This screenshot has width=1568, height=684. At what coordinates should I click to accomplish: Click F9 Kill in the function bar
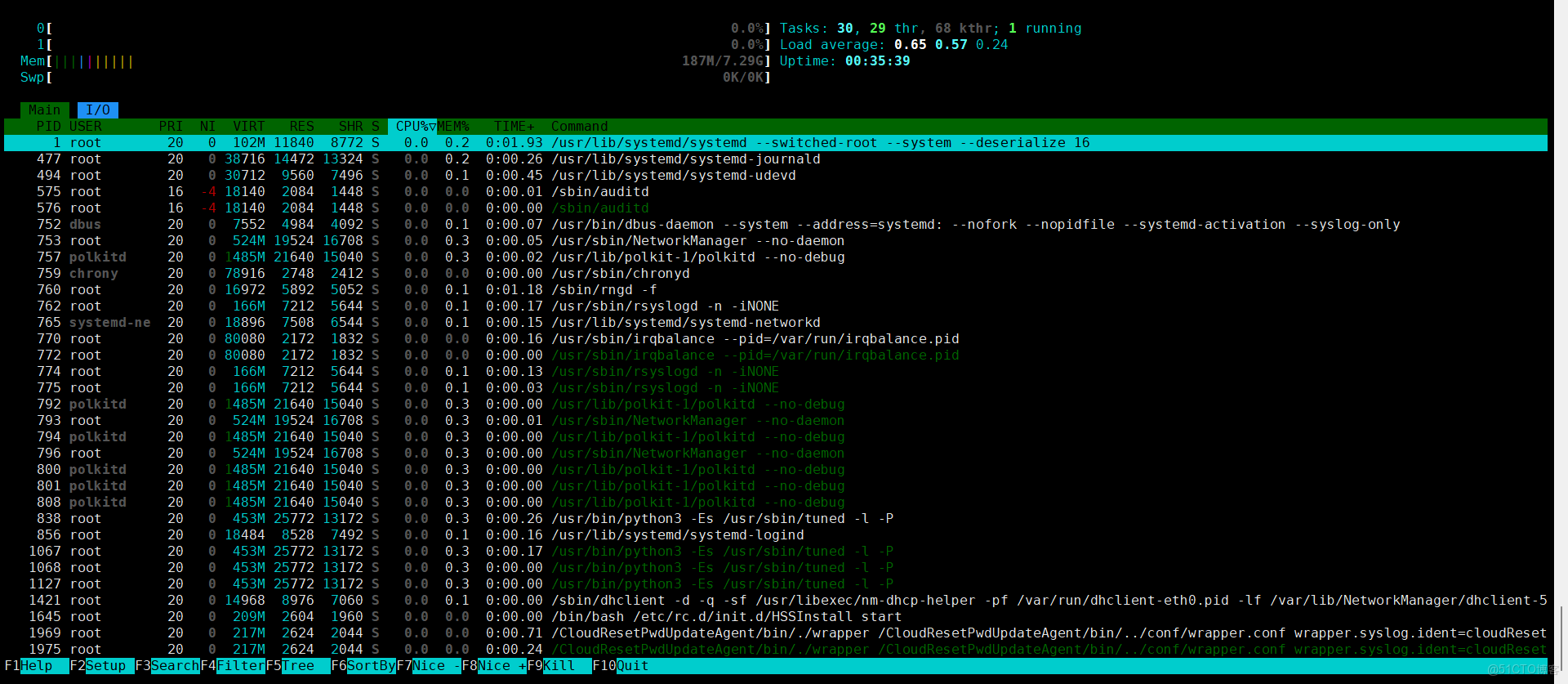tap(559, 666)
